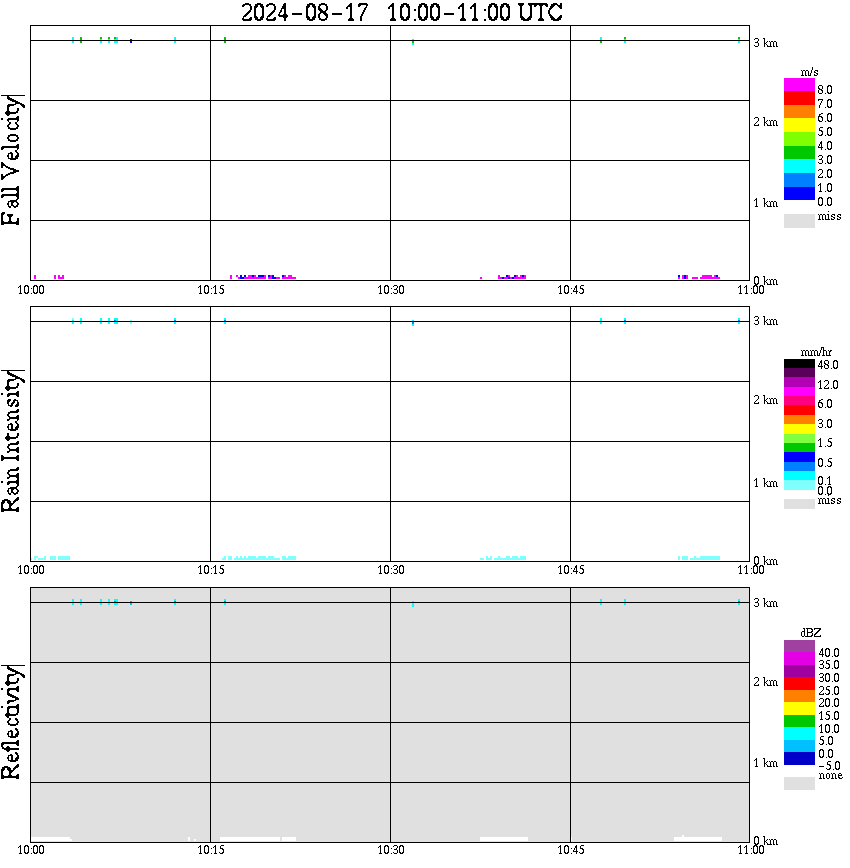The image size is (850, 868).
Task: Select the yellow 5.0 m/s legend color
Action: 799,126
